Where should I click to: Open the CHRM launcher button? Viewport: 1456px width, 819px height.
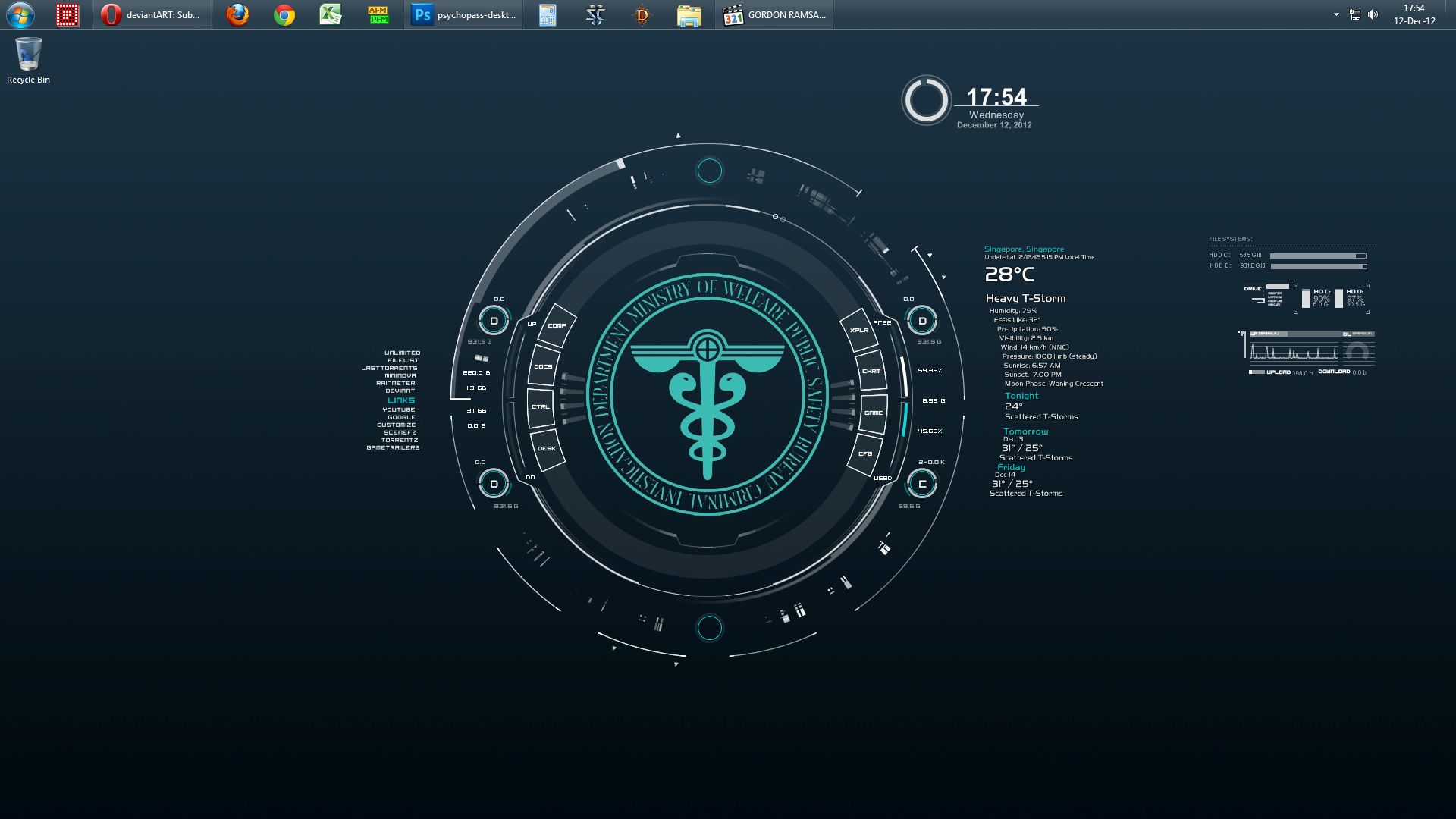[871, 371]
